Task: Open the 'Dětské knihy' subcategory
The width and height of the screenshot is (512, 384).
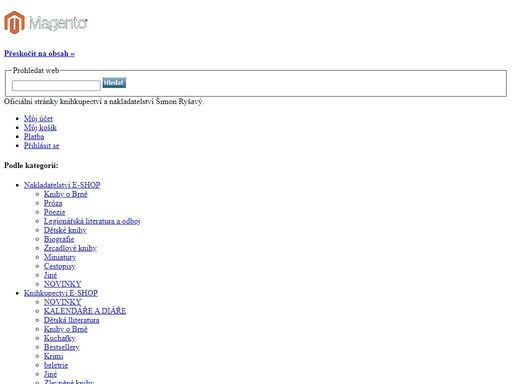Action: click(x=65, y=230)
